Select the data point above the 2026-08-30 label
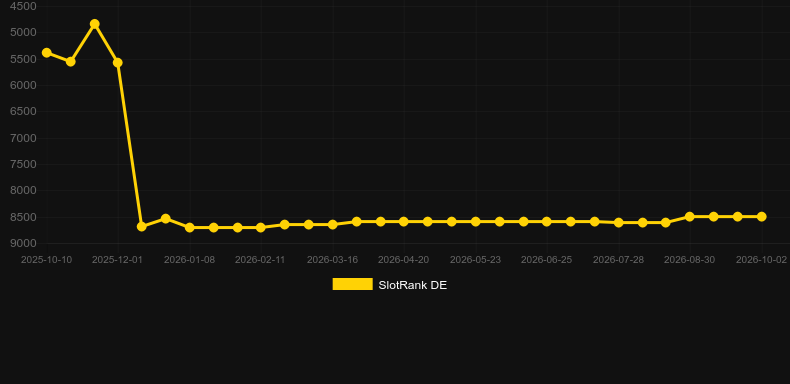 coord(690,217)
